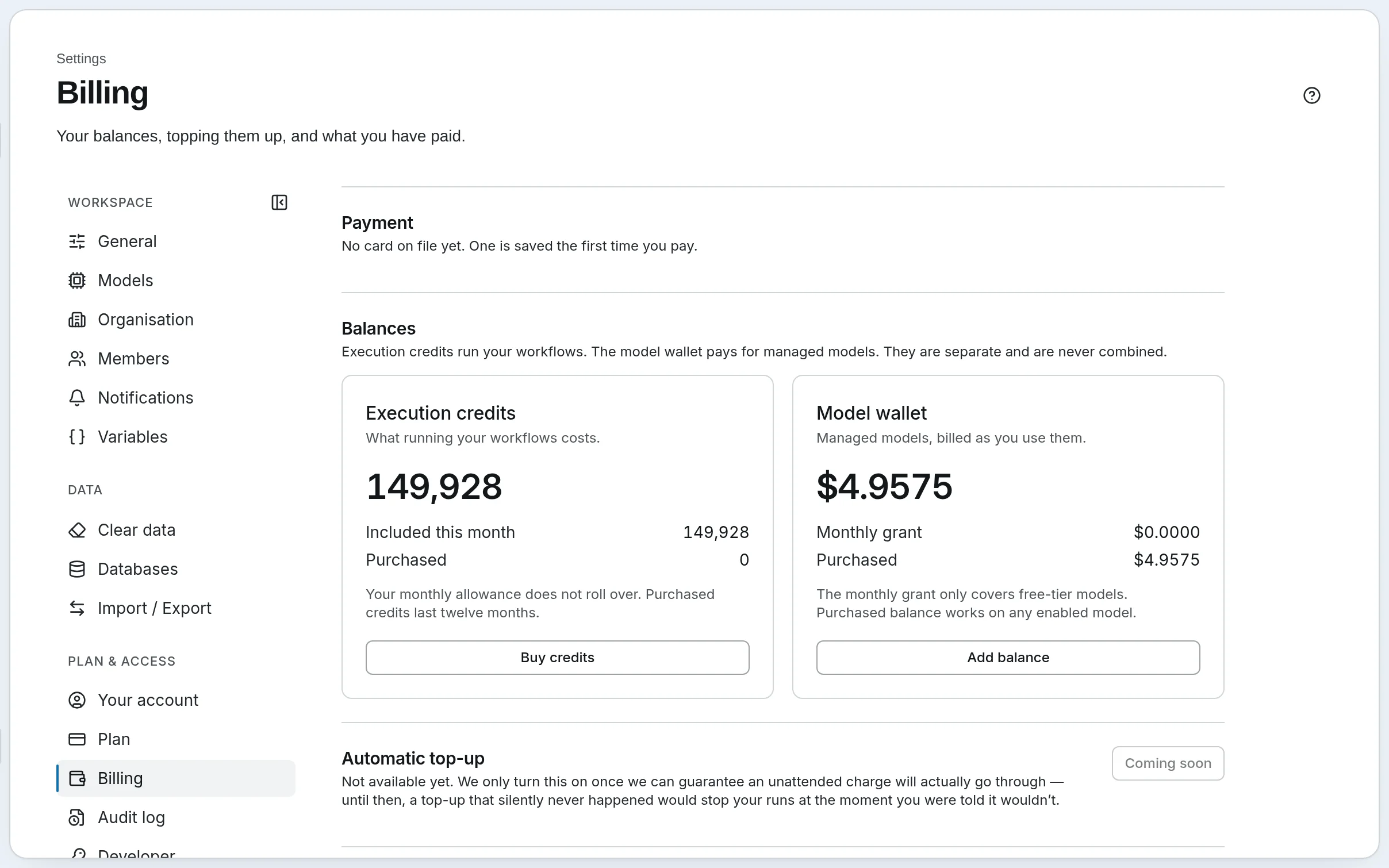
Task: Click the Notifications bell icon
Action: (x=77, y=398)
